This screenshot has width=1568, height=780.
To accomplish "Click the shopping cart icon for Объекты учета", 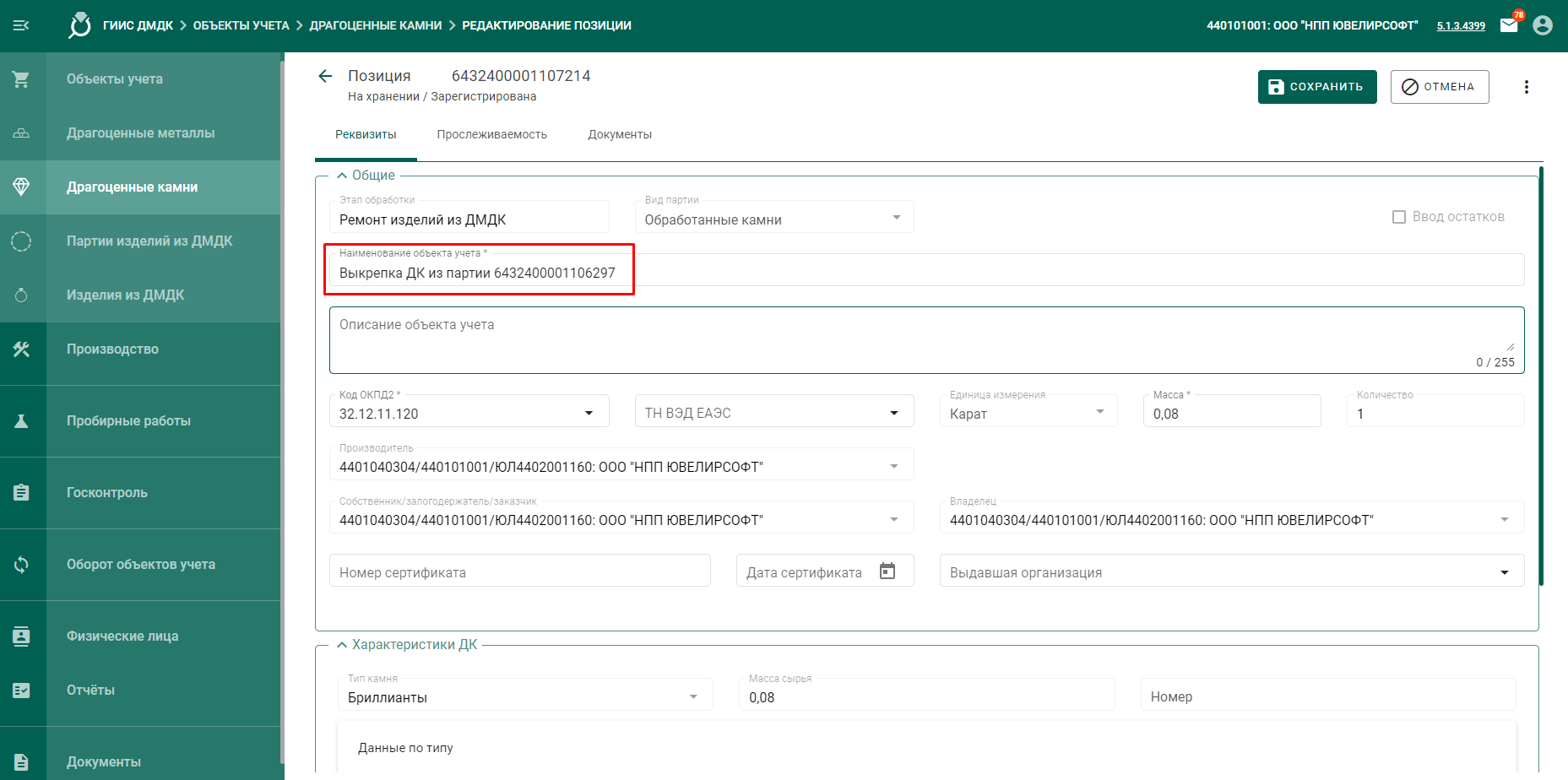I will 21,79.
